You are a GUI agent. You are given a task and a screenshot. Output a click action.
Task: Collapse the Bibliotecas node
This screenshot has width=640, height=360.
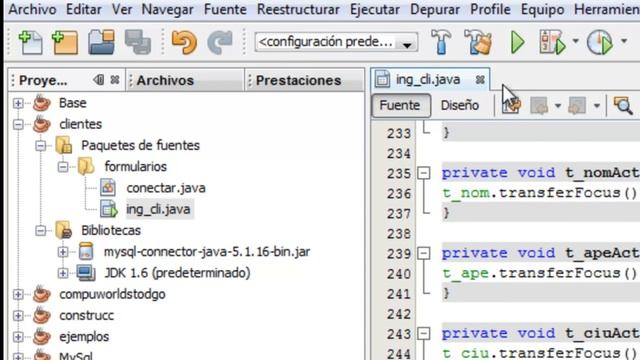click(x=40, y=230)
